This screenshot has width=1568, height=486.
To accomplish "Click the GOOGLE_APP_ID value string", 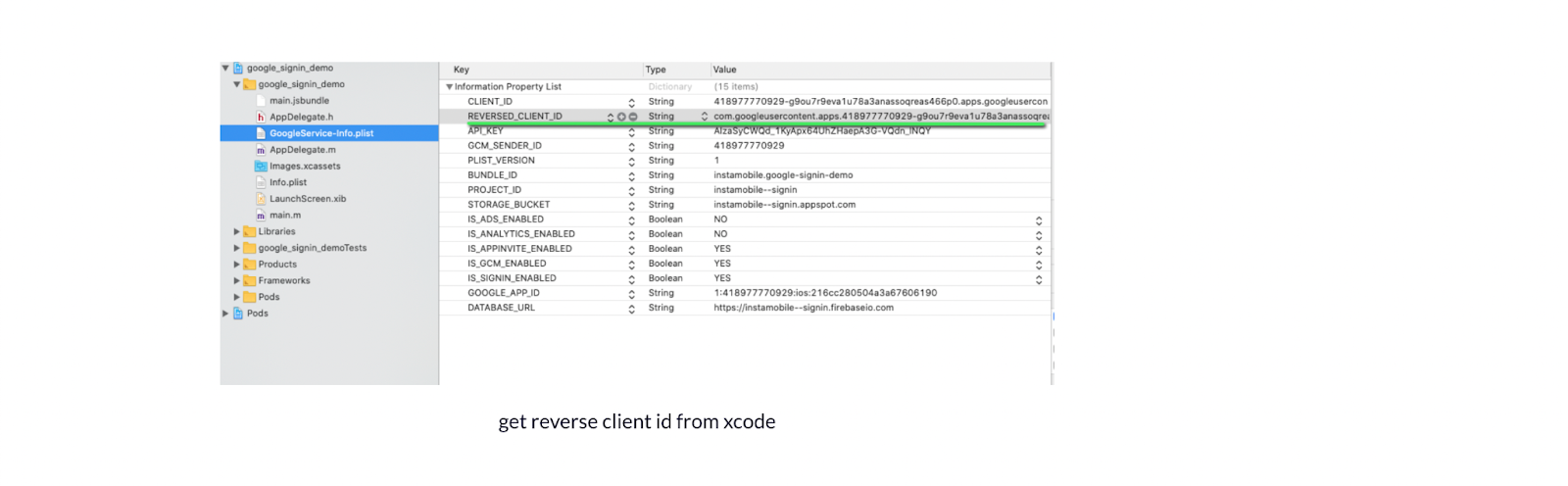I will 825,293.
